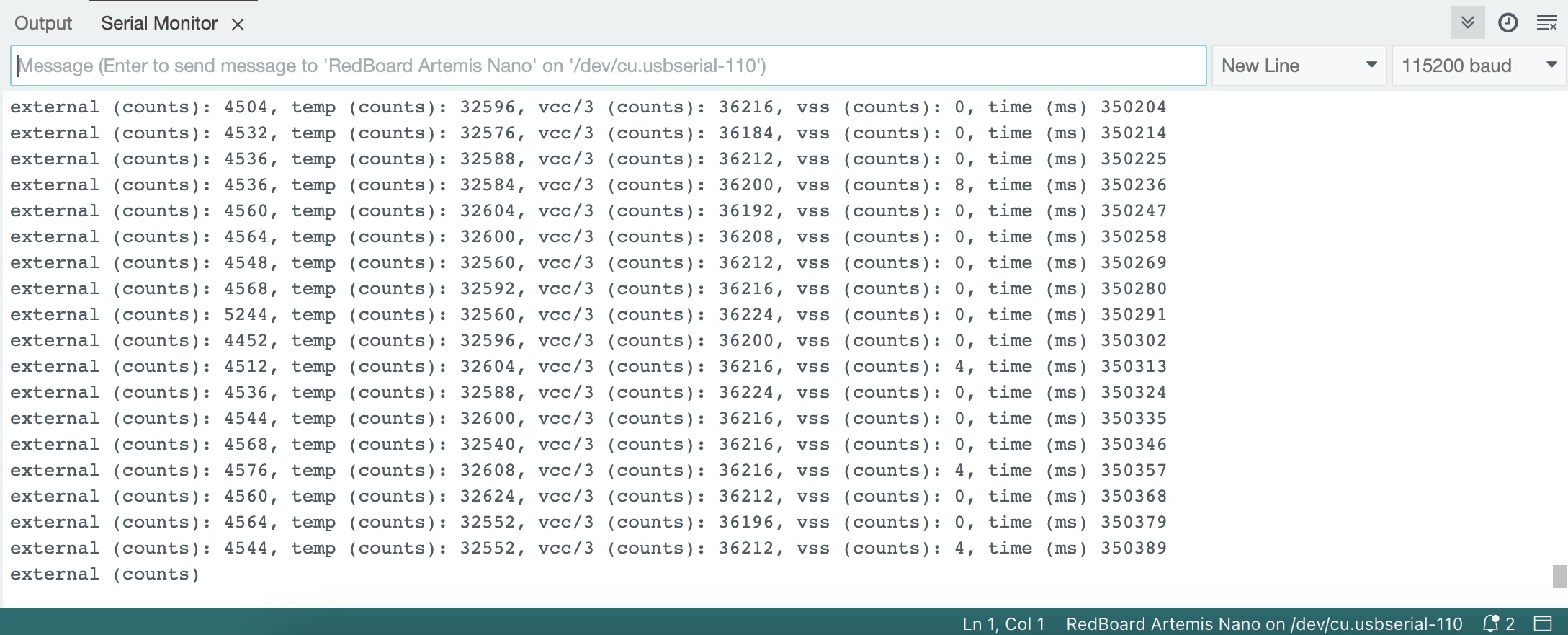
Task: Switch to the Output tab
Action: point(43,23)
